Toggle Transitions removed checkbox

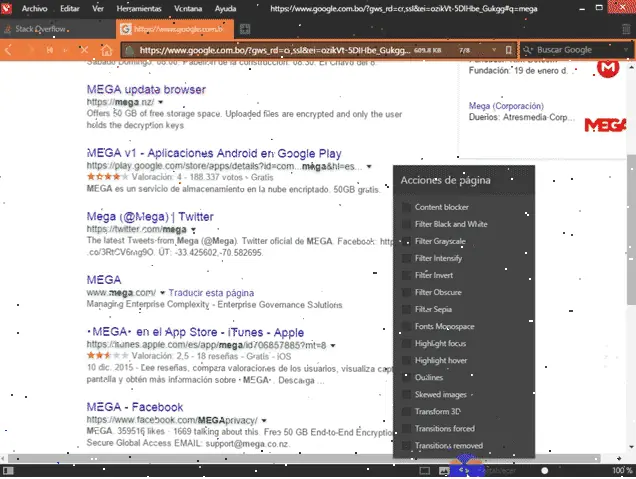(406, 446)
